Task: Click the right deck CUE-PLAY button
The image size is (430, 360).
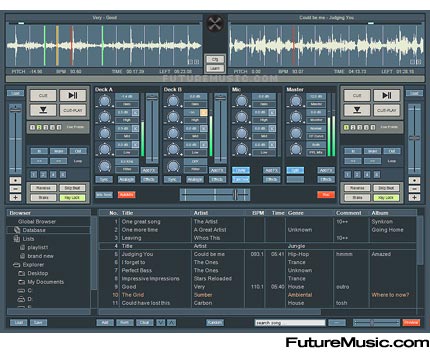Action: 387,110
